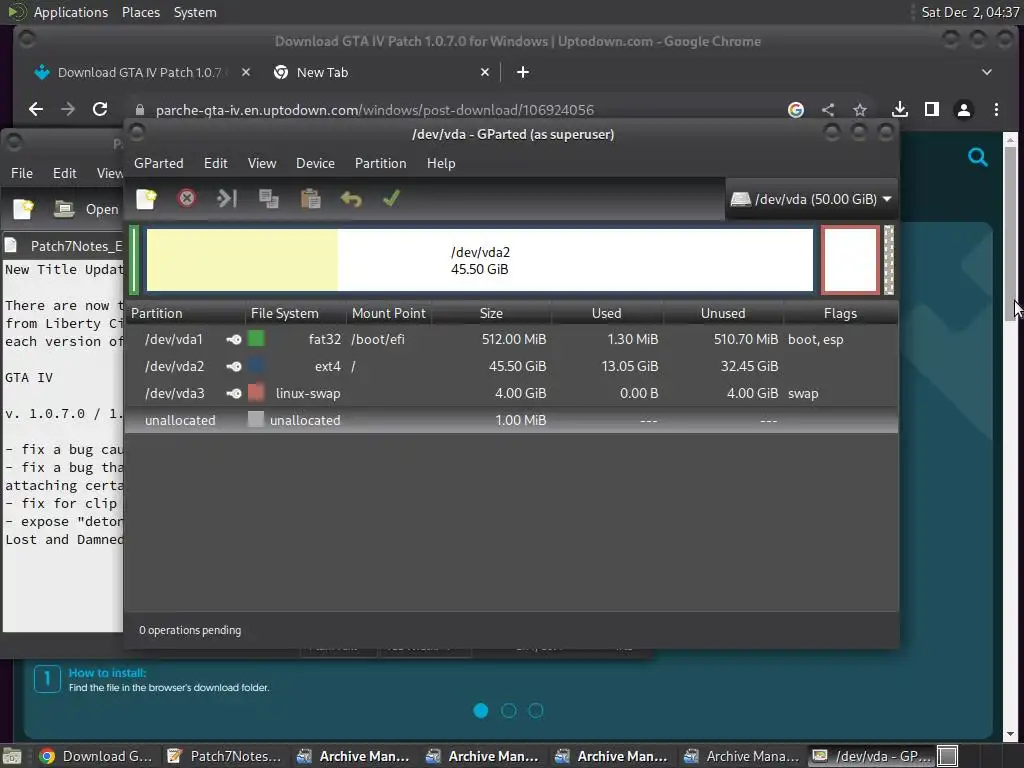Screen dimensions: 1024x768
Task: Click the Mount Point column header
Action: click(389, 313)
